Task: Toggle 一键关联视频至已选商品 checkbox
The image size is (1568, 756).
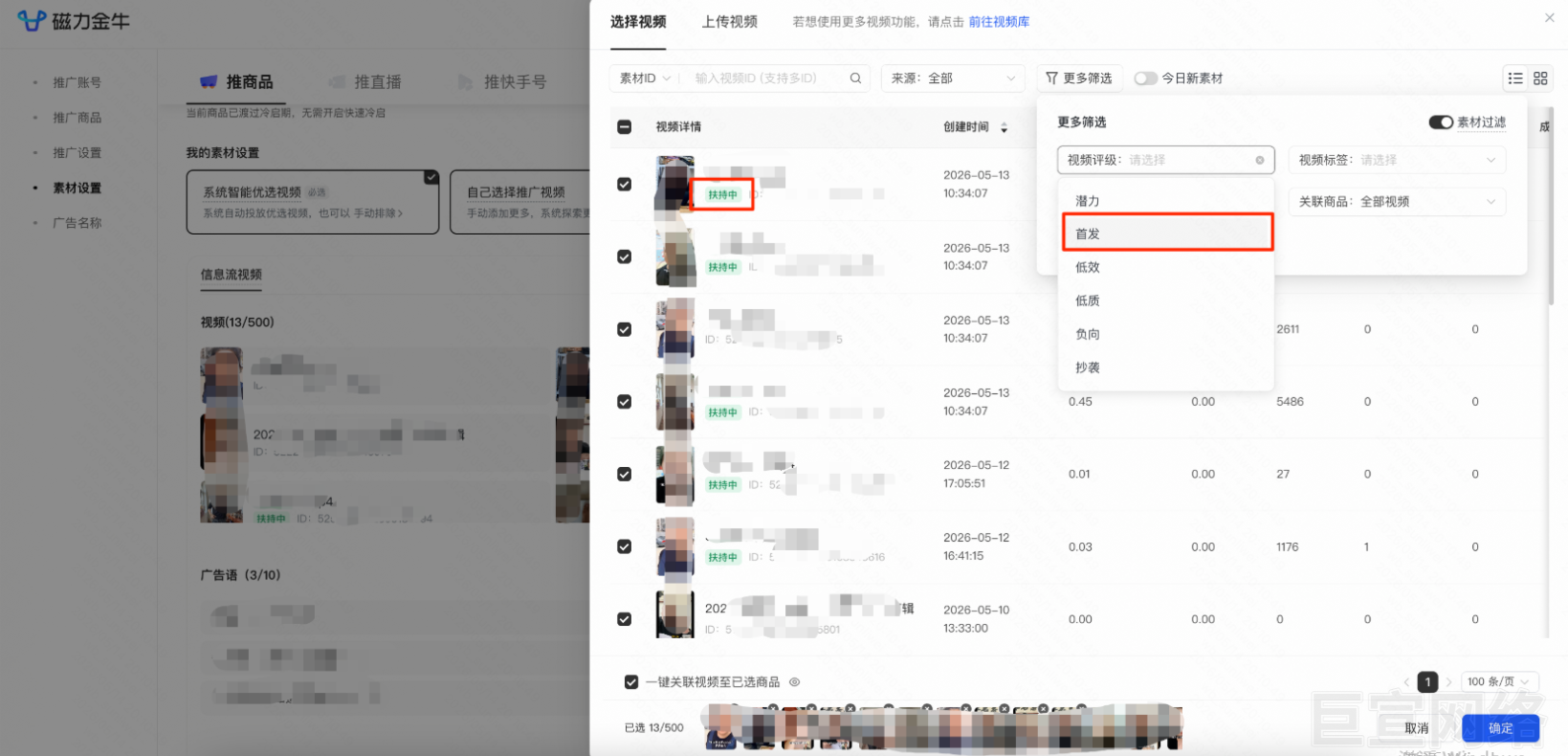Action: click(x=631, y=682)
